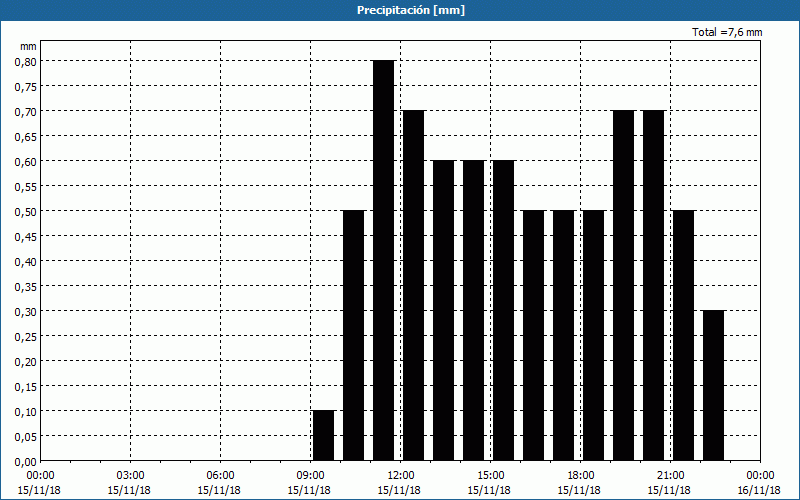Select the 15/11/18 date under 12:00
The height and width of the screenshot is (500, 800).
click(399, 490)
